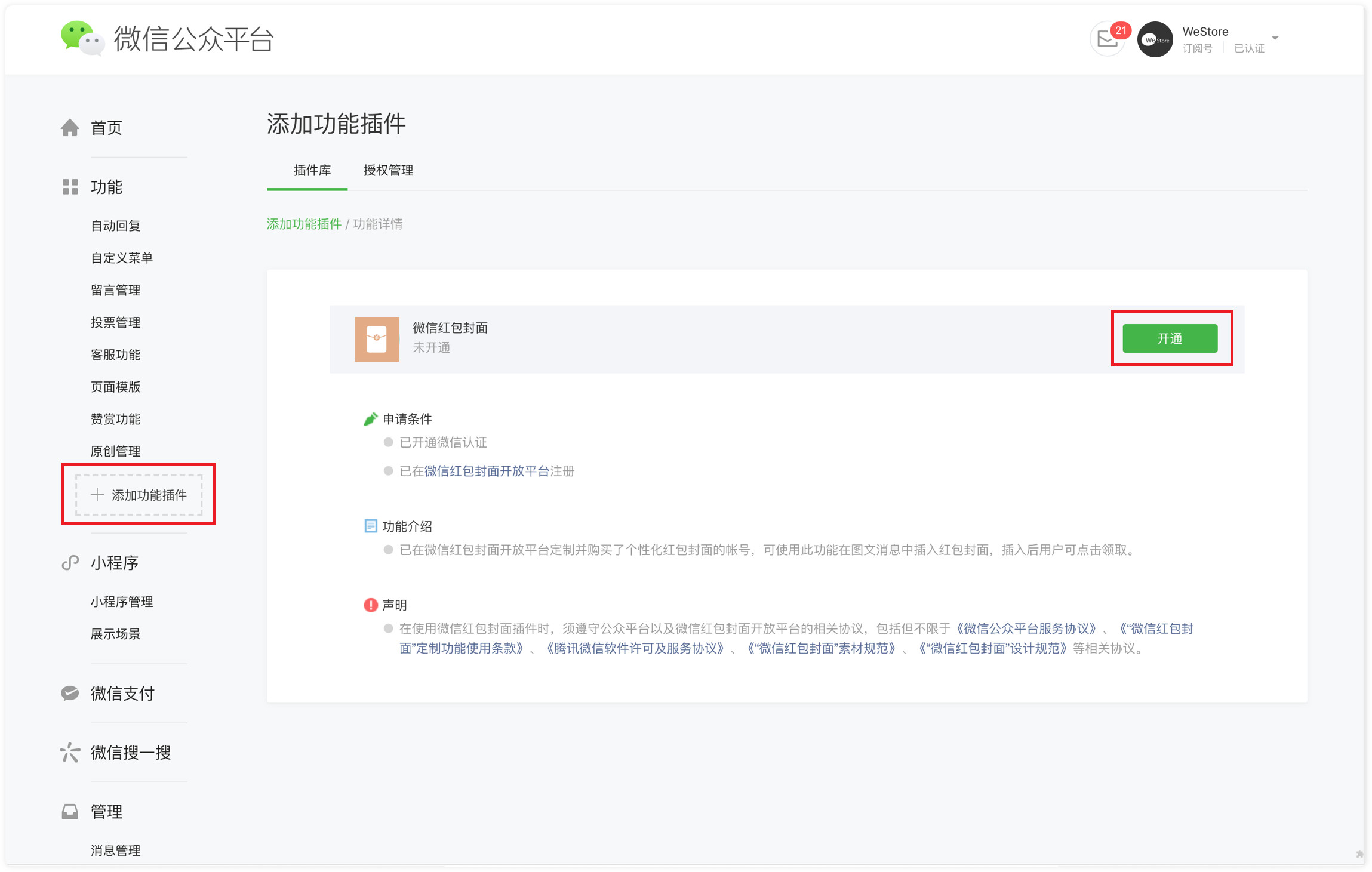Open the 微信红包封面开放平台 link
The width and height of the screenshot is (1372, 872).
[x=487, y=472]
